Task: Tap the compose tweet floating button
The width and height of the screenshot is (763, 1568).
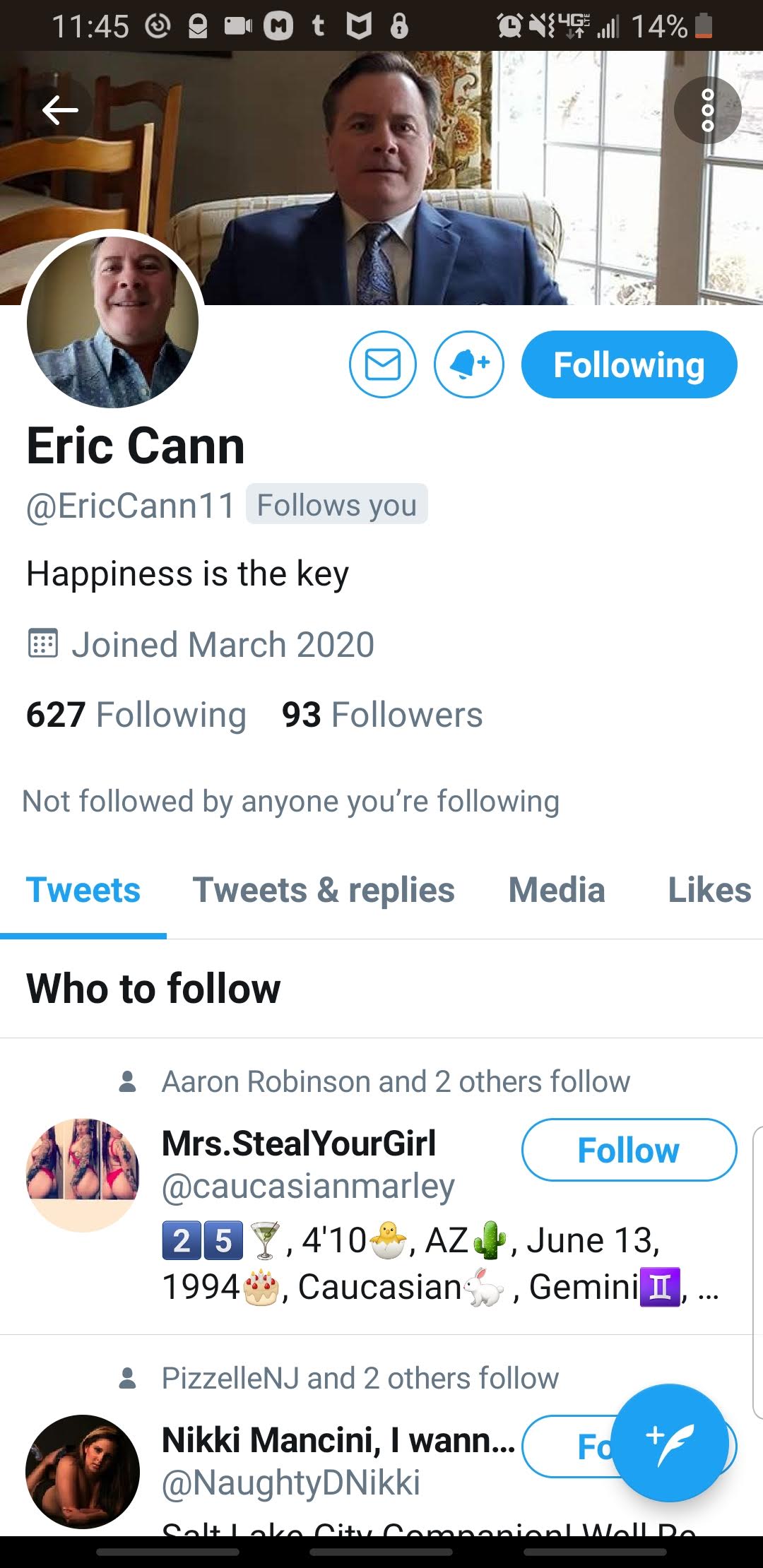Action: click(x=669, y=1442)
